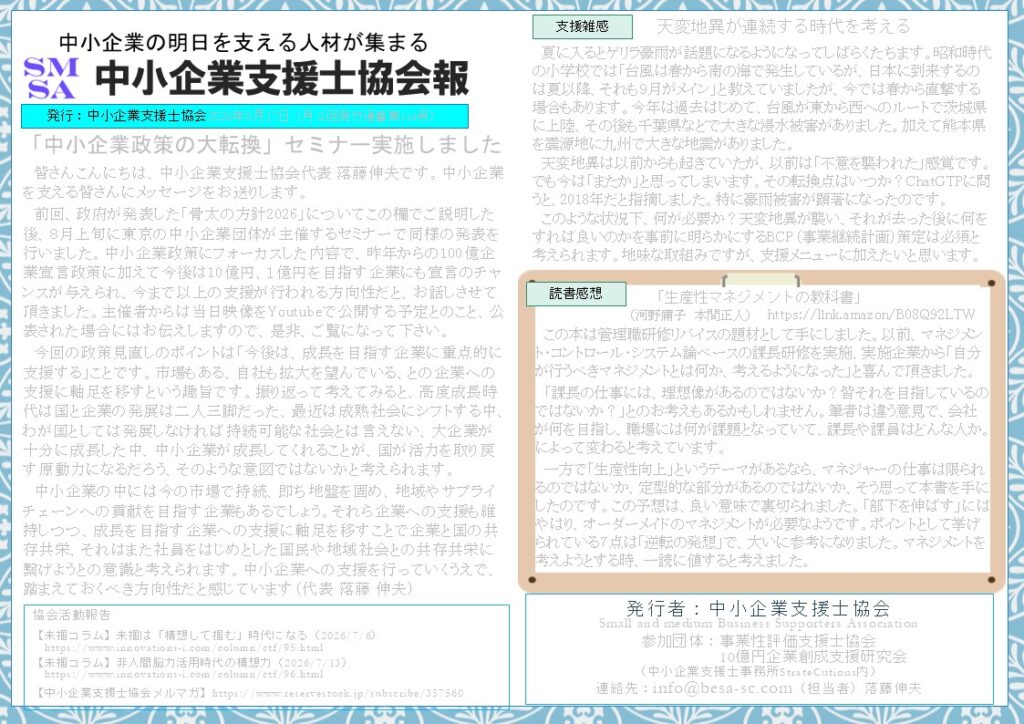Image resolution: width=1024 pixels, height=724 pixels.
Task: Click the paragraph starting このような状況下
Action: [x=761, y=237]
